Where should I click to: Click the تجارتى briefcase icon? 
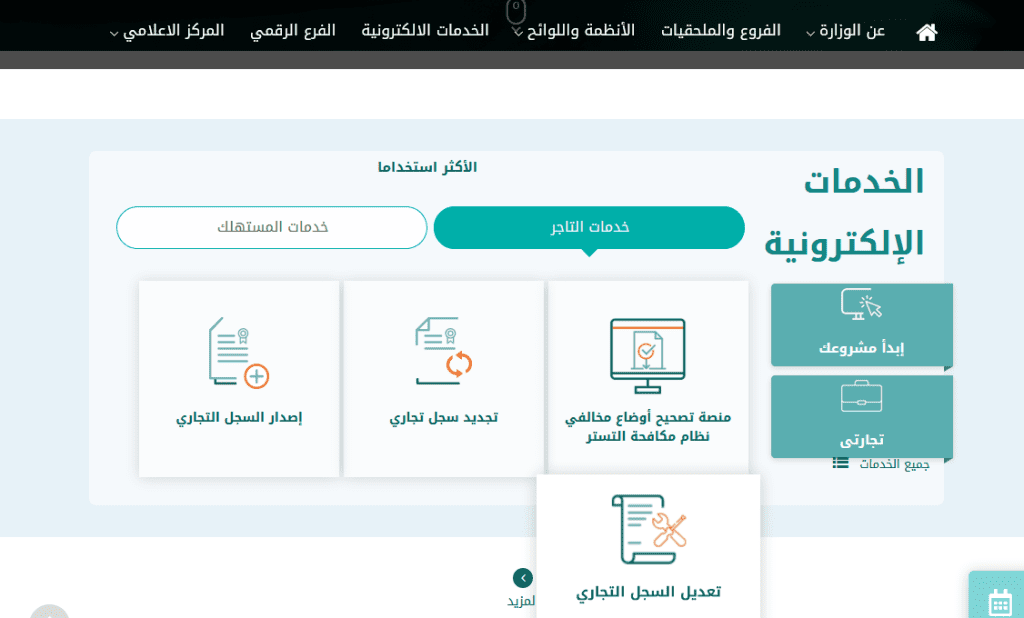coord(861,397)
